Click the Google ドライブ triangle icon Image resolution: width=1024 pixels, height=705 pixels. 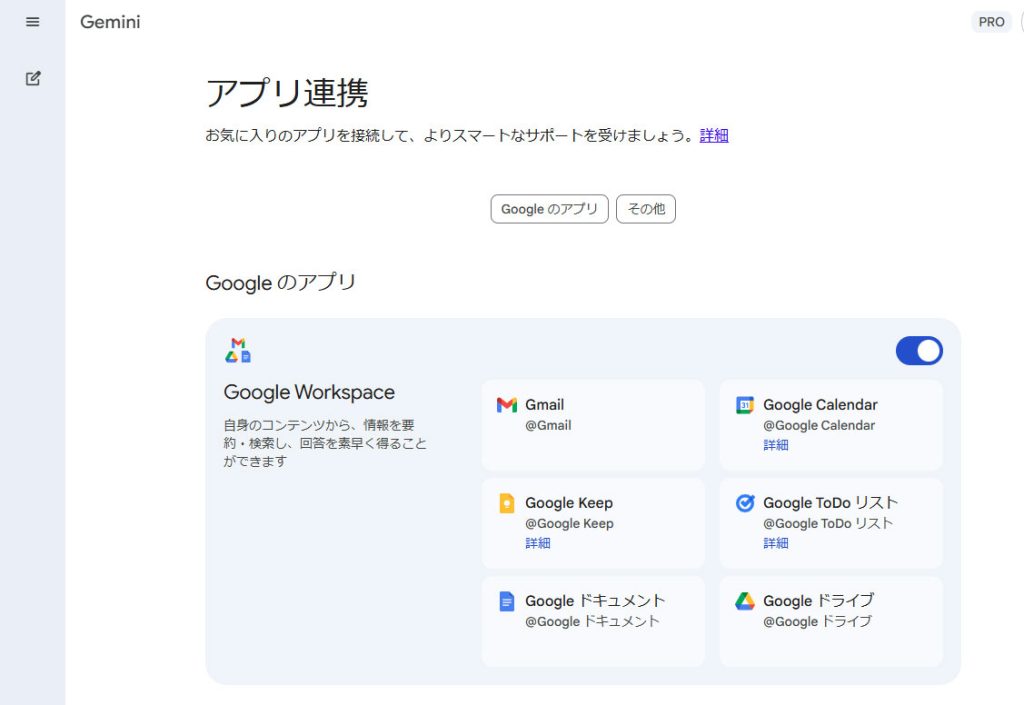click(745, 601)
